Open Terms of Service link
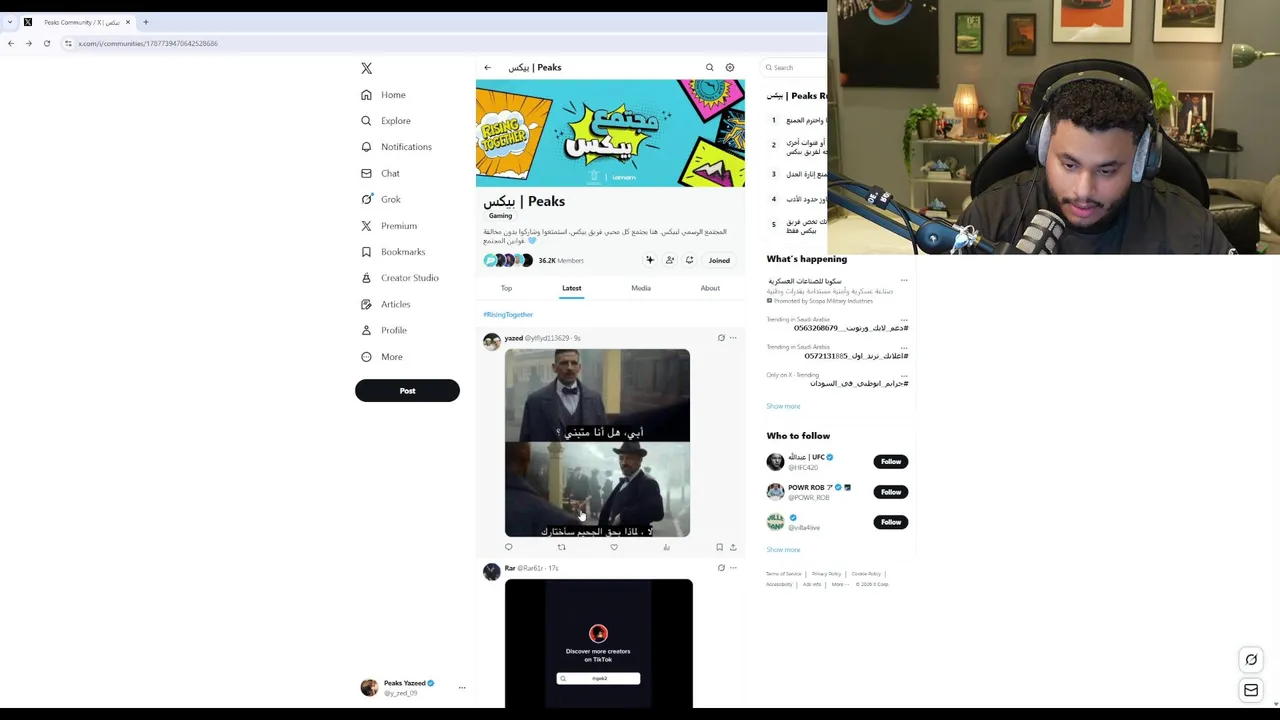This screenshot has width=1280, height=720. coord(783,574)
